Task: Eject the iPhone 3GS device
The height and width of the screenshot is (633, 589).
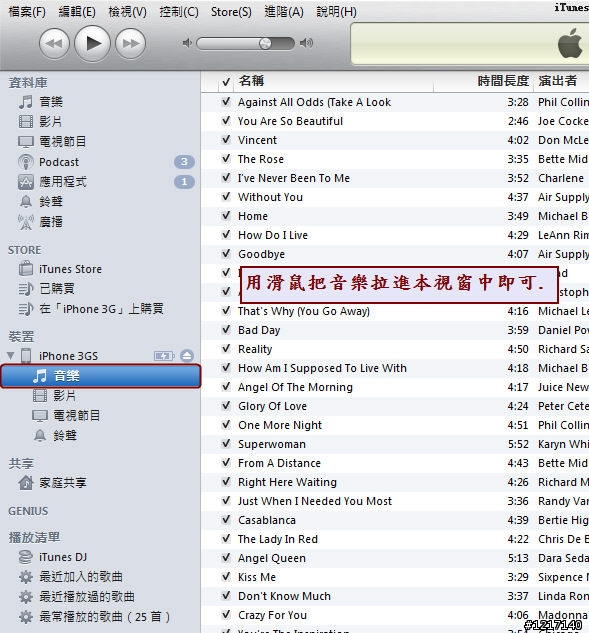Action: [x=187, y=356]
